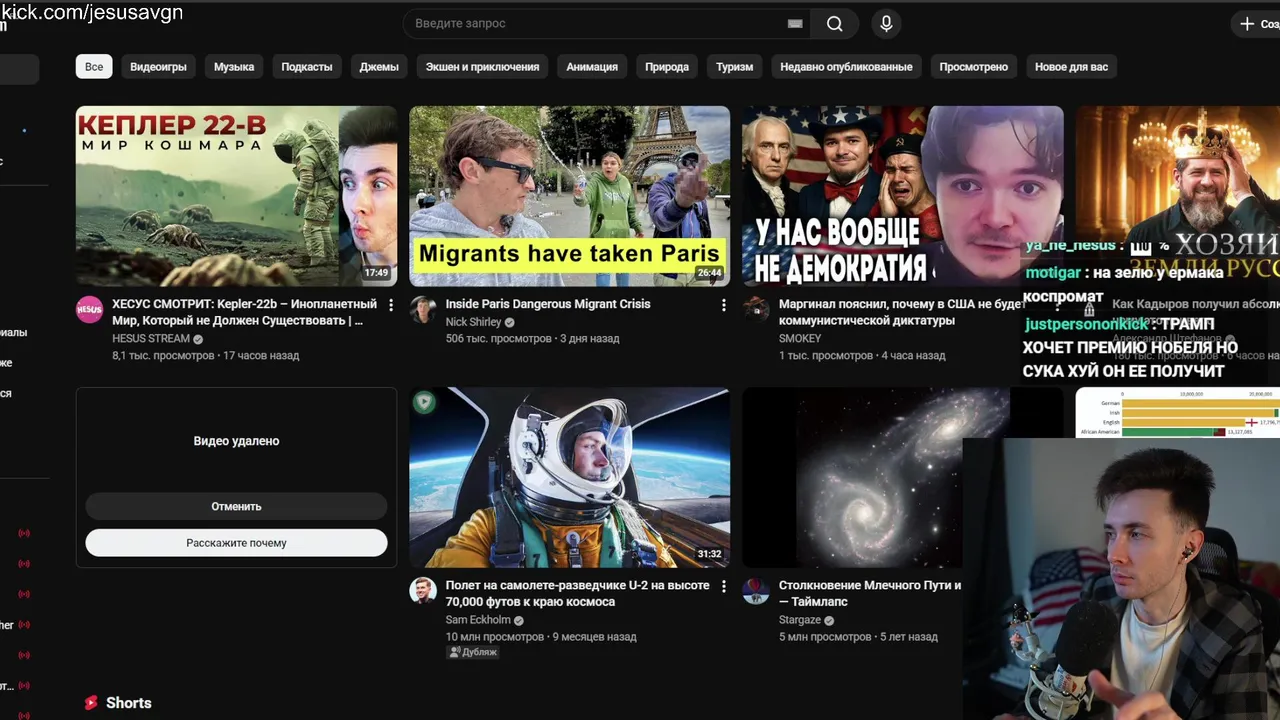This screenshot has width=1280, height=720.
Task: Select the 'Все' filter chip
Action: (94, 67)
